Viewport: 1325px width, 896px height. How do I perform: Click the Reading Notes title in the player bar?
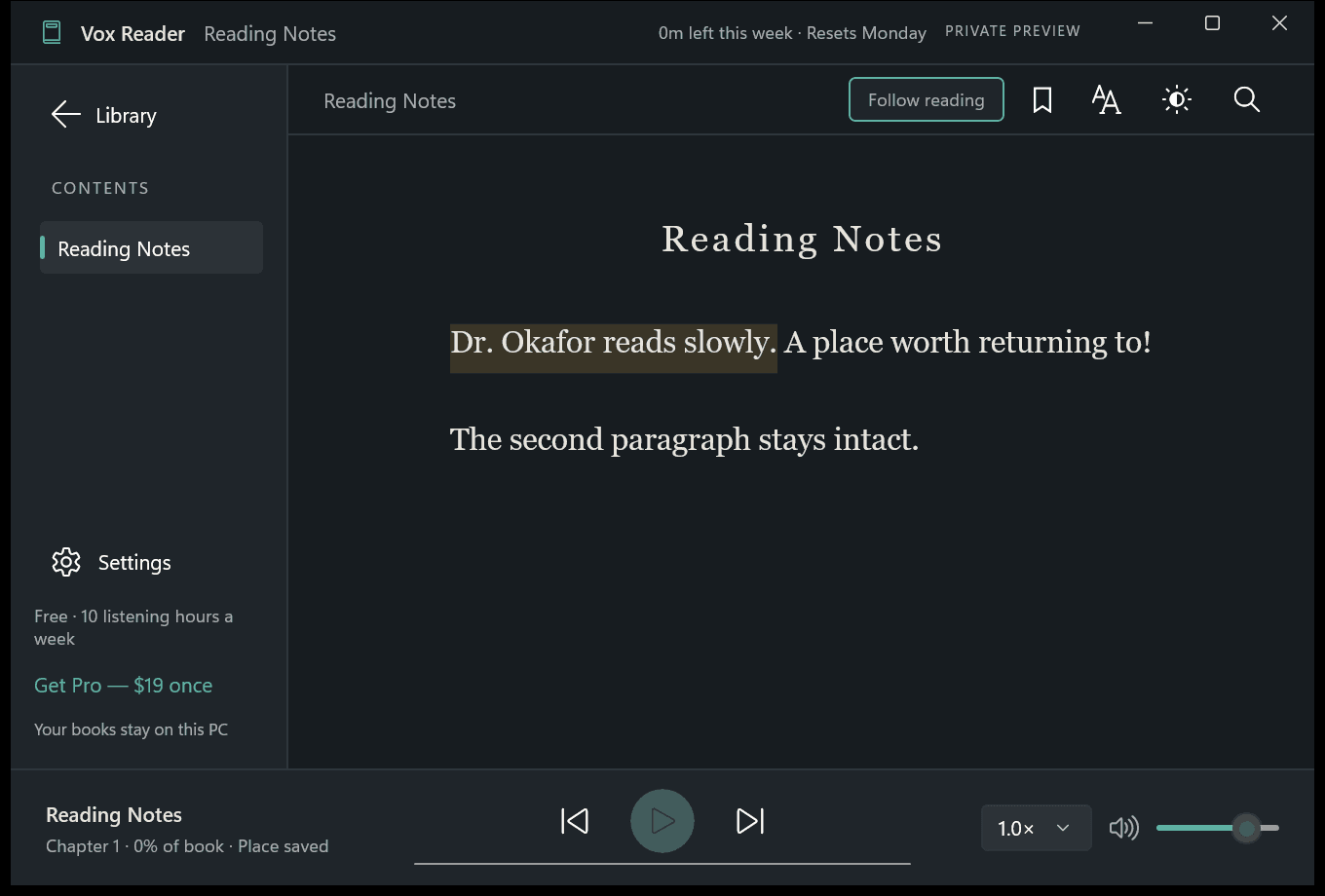pos(114,814)
